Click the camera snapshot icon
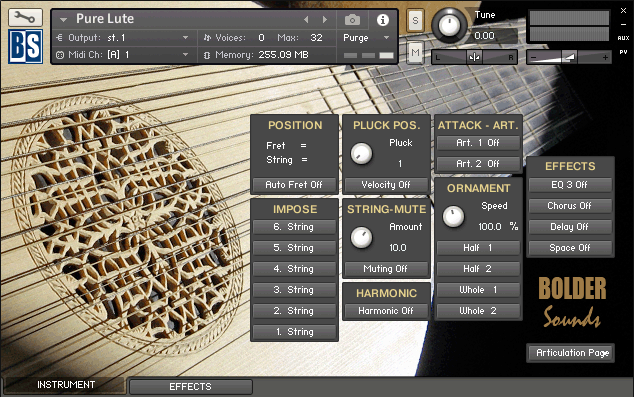This screenshot has height=397, width=634. click(353, 19)
